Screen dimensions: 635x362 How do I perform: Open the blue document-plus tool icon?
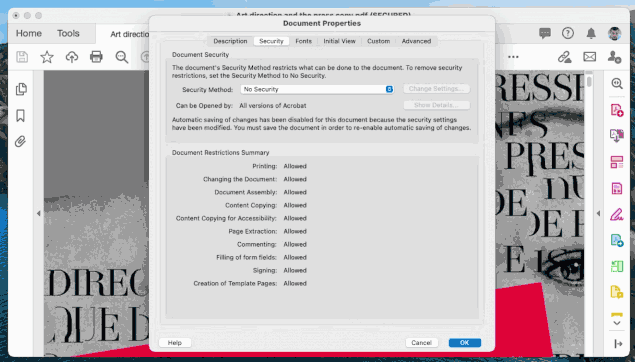click(x=617, y=240)
